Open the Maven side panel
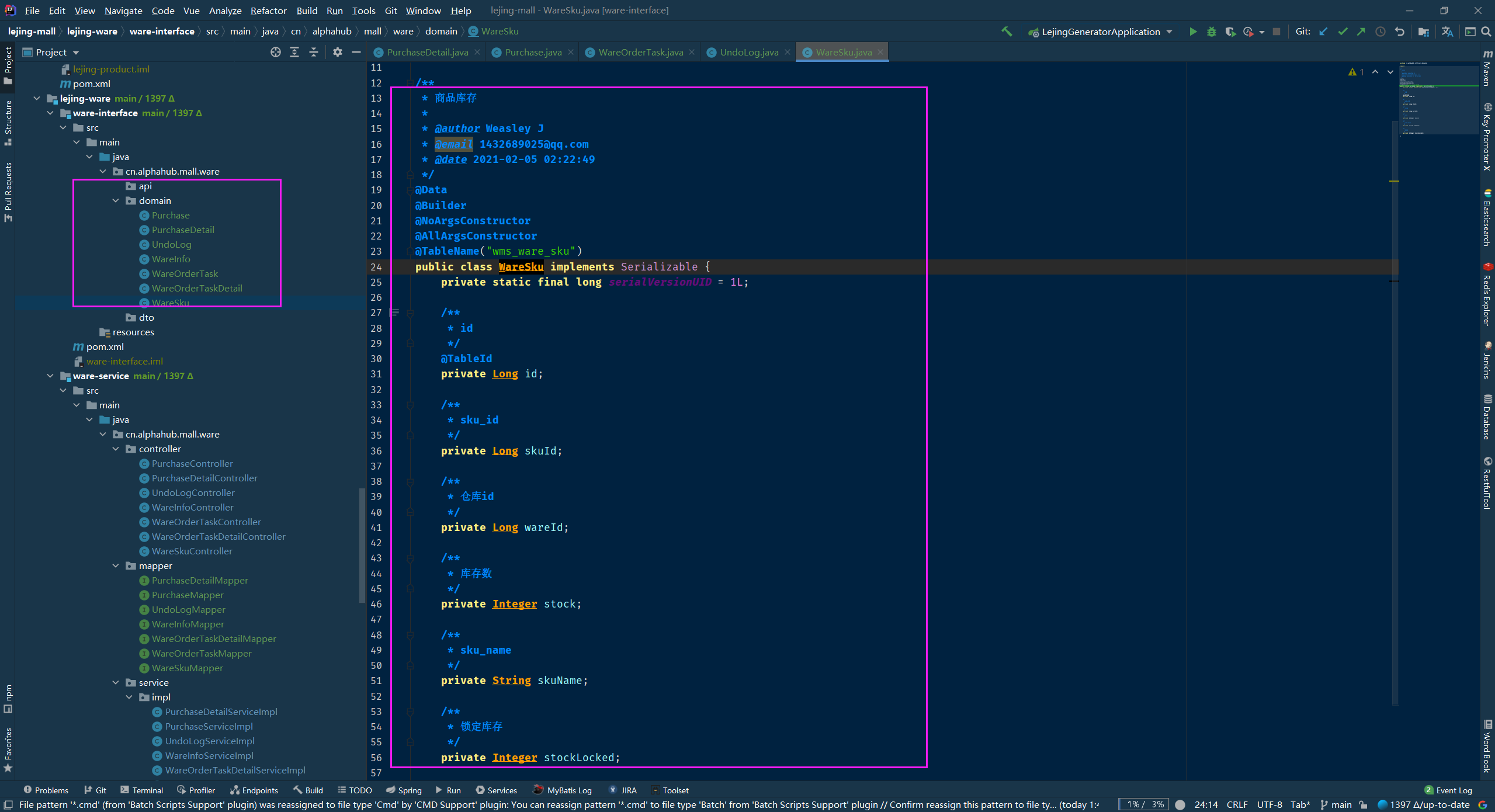 1487,69
